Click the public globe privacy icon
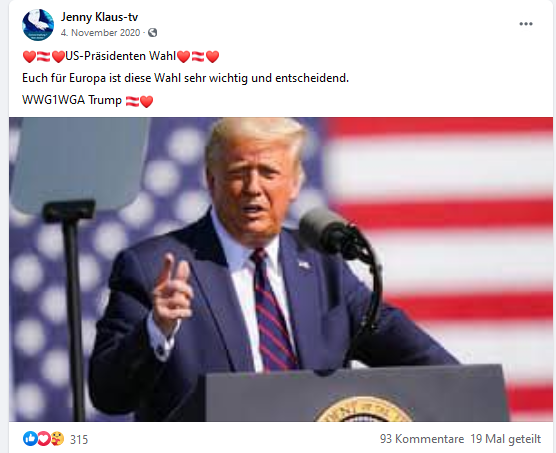Screen dimensions: 556x453 pyautogui.click(x=152, y=33)
